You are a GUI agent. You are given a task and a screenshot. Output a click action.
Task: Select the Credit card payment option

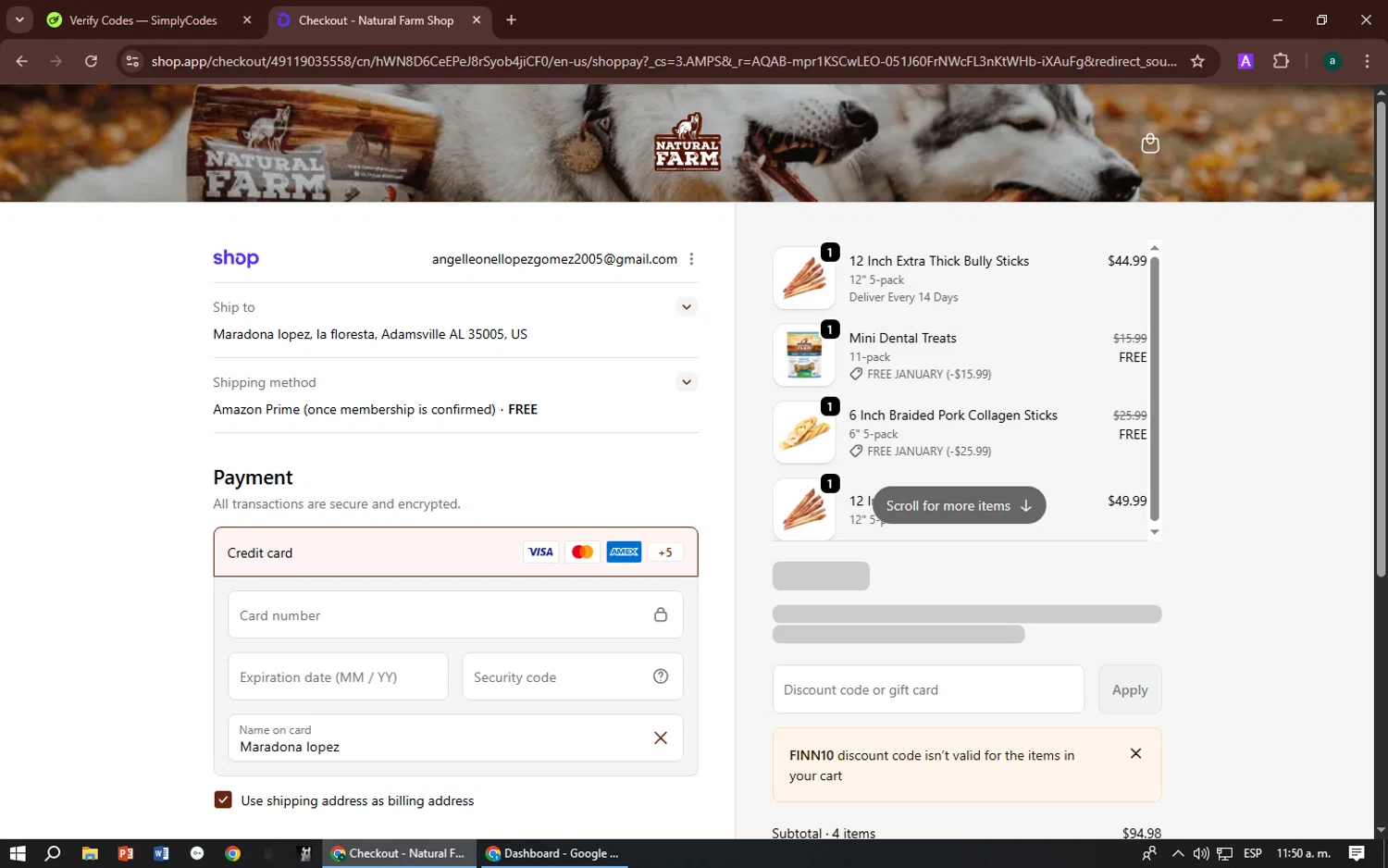point(455,552)
